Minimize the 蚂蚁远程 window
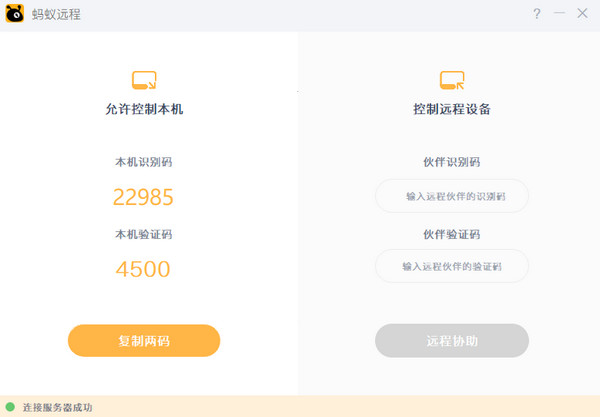 560,14
